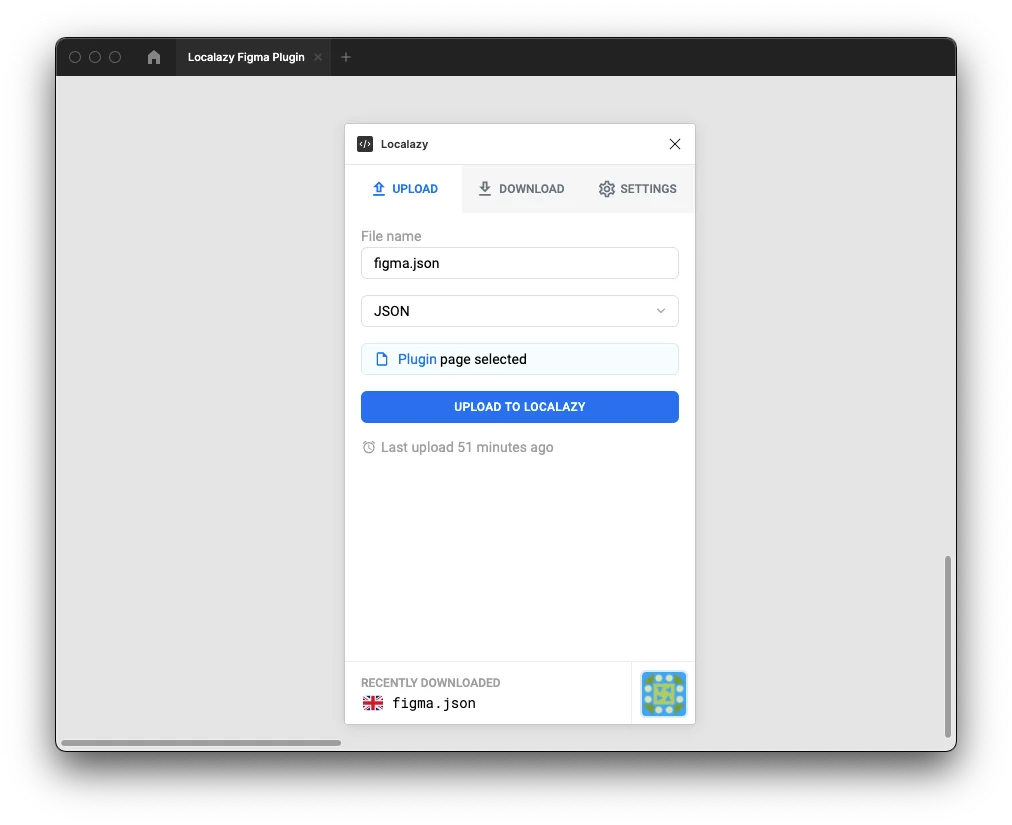The height and width of the screenshot is (825, 1012).
Task: Click the clock icon next to Last upload
Action: [369, 447]
